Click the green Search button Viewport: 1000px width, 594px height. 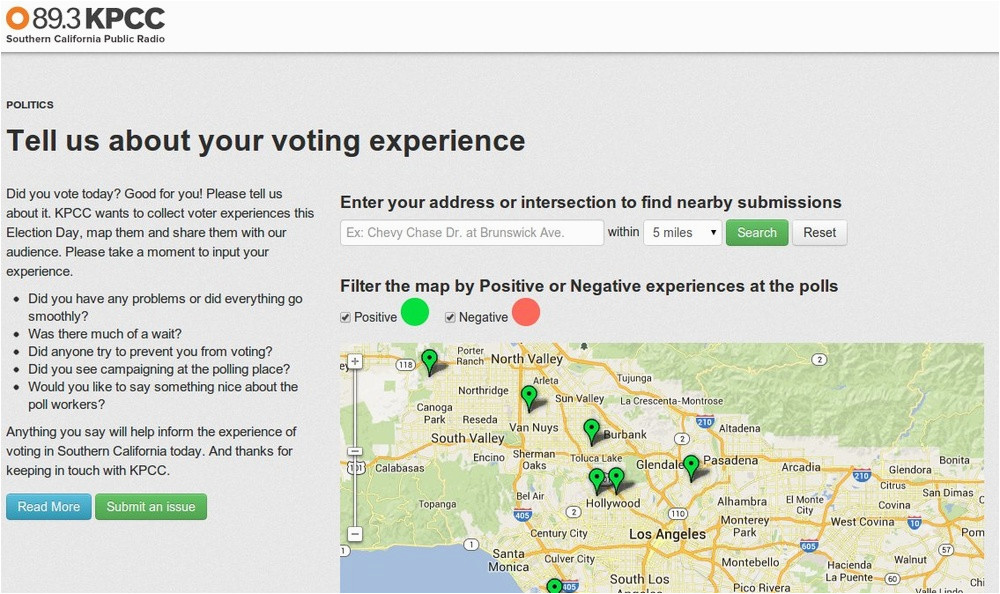757,233
